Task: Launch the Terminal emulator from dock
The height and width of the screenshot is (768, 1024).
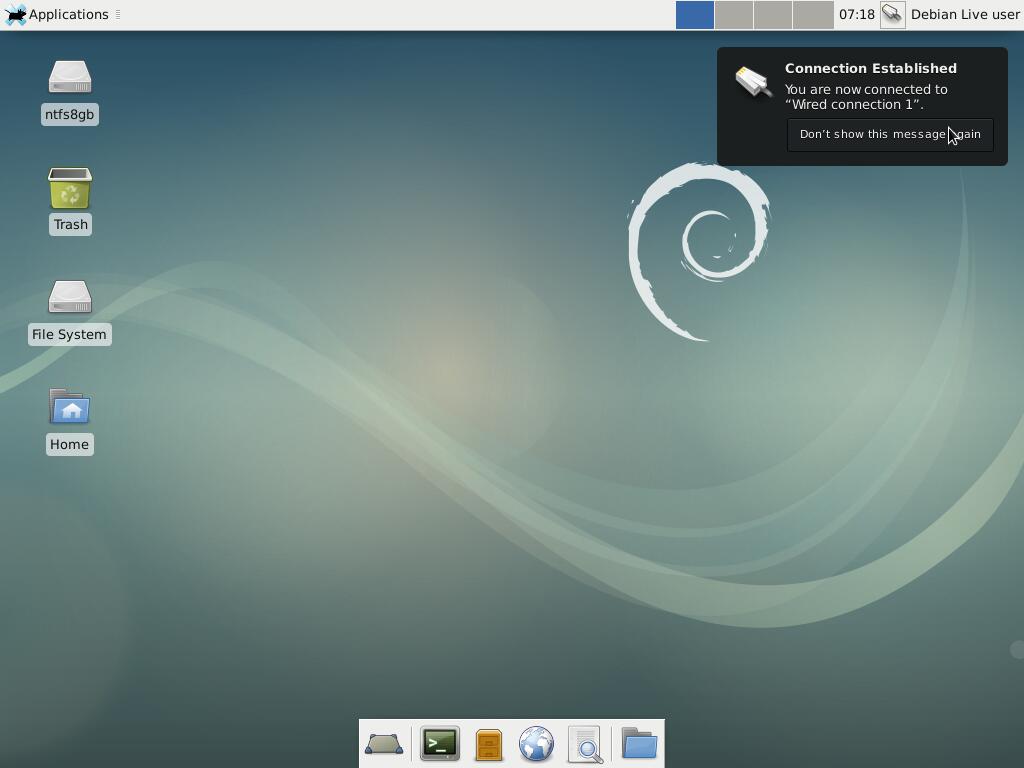Action: click(x=440, y=744)
